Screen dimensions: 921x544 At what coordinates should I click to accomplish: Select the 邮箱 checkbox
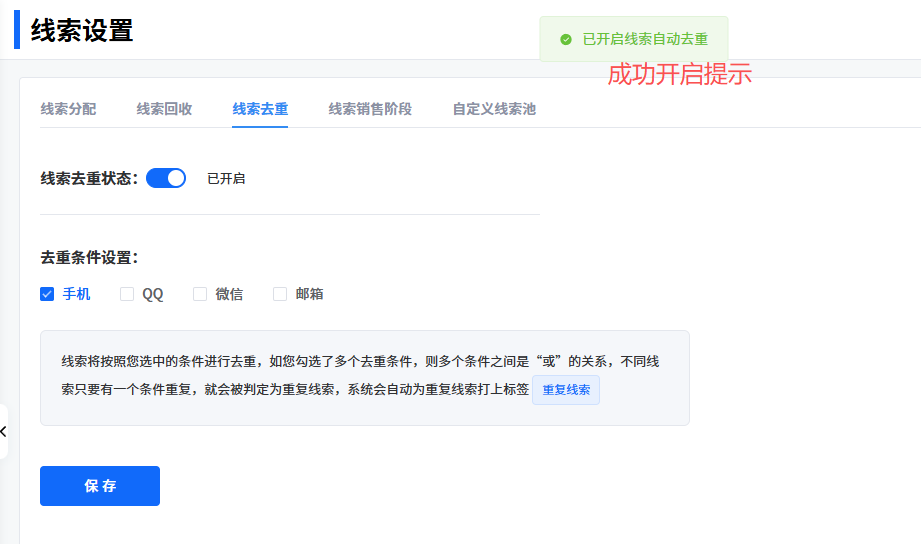[x=280, y=294]
